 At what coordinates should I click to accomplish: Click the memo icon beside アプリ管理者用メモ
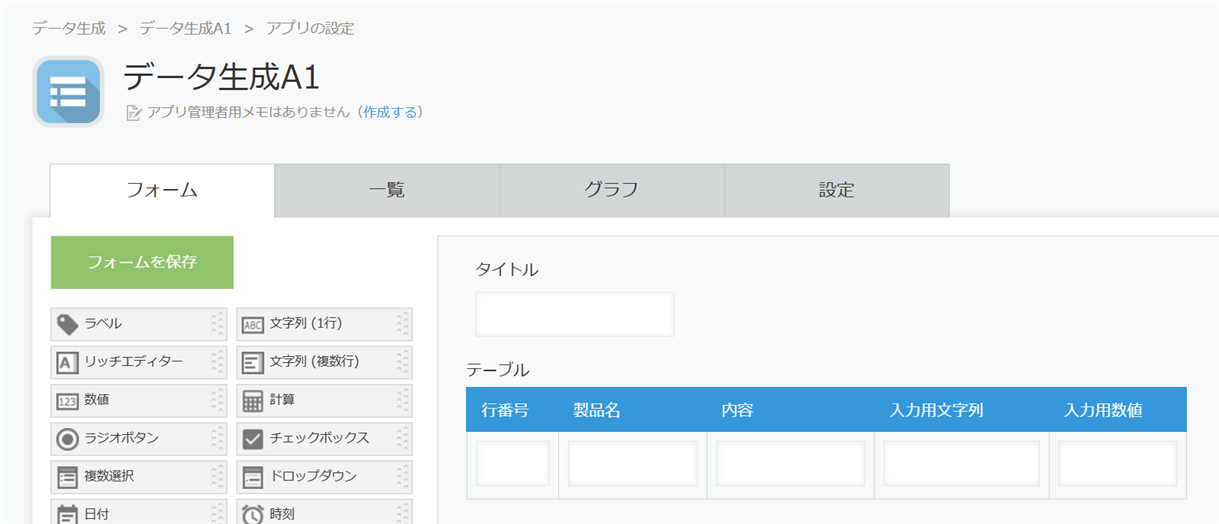click(x=134, y=113)
